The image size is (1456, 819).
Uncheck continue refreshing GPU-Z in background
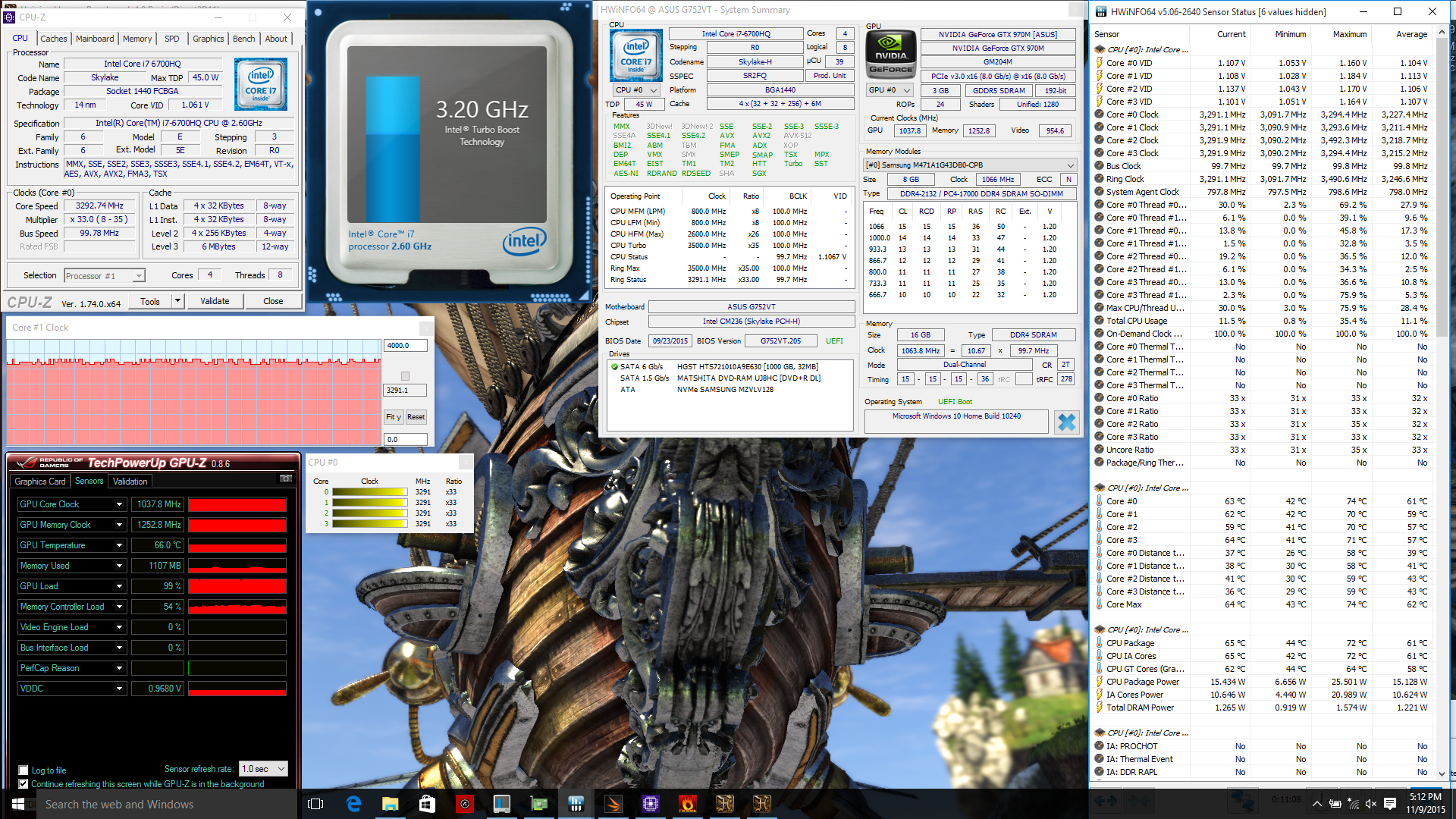tap(24, 784)
